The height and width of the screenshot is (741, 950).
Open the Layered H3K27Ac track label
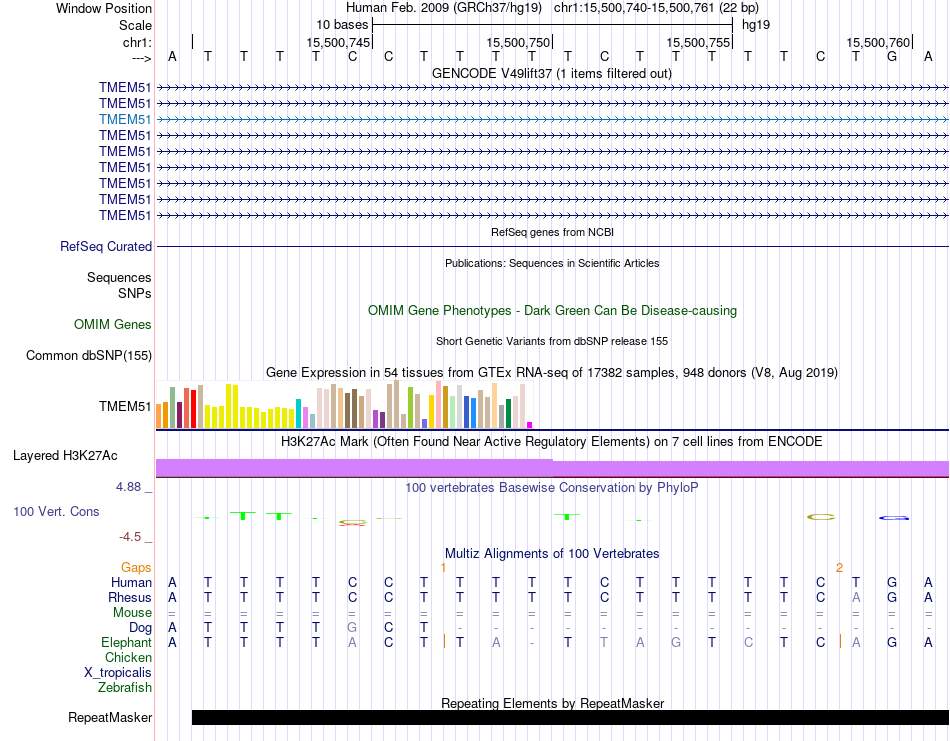(65, 456)
